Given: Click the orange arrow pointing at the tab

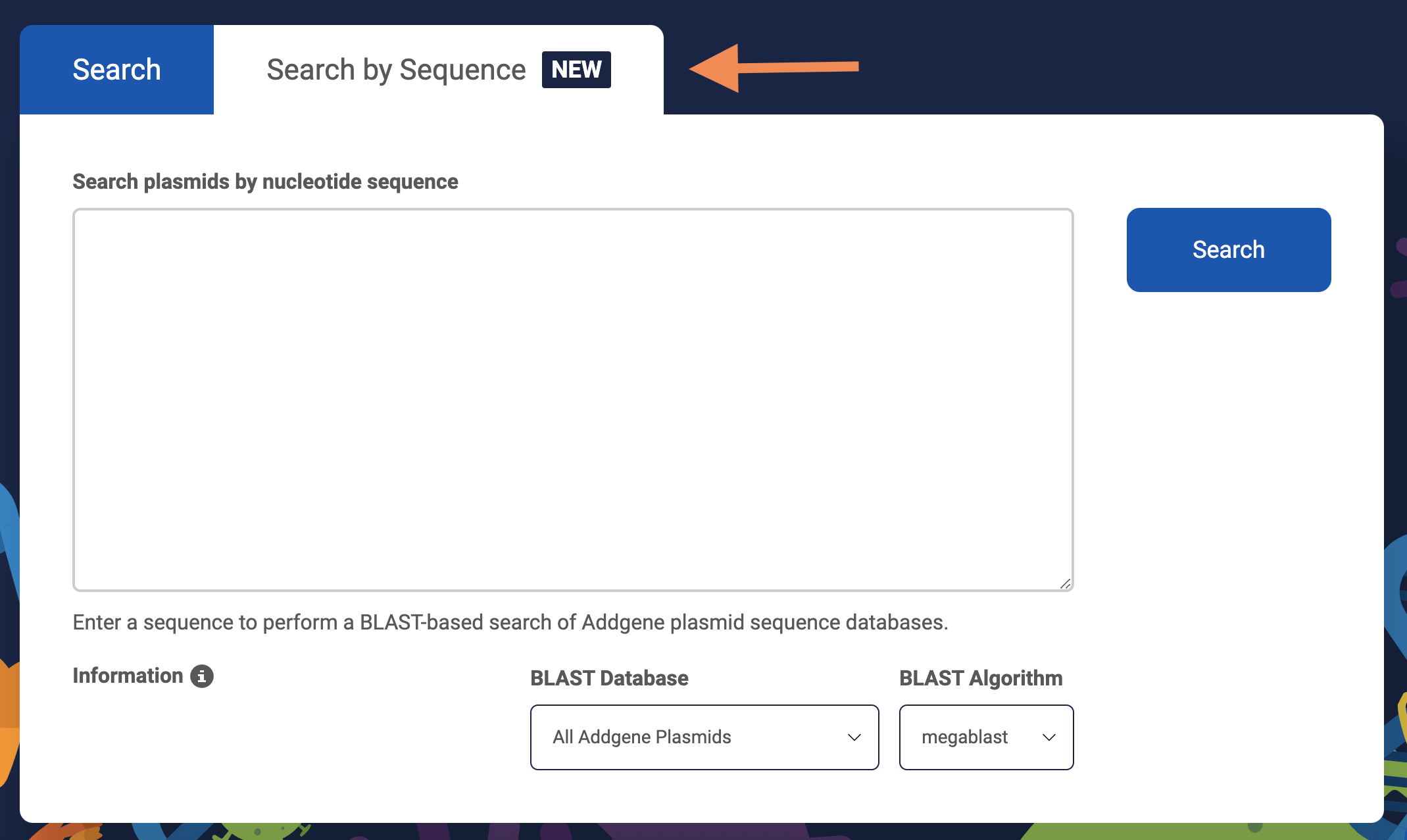Looking at the screenshot, I should coord(774,68).
